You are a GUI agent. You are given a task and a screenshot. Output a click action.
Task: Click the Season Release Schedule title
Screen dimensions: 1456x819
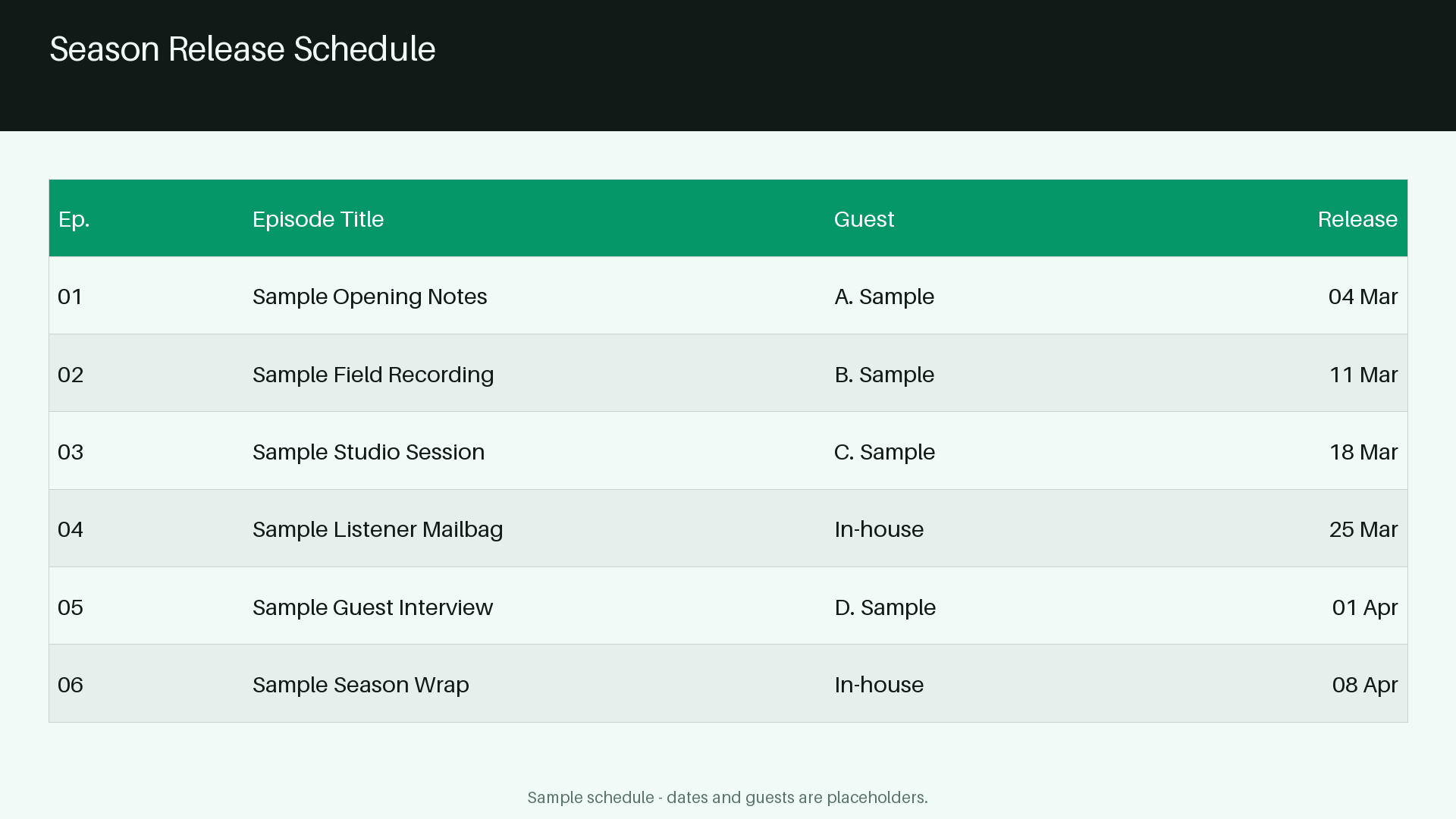point(243,49)
